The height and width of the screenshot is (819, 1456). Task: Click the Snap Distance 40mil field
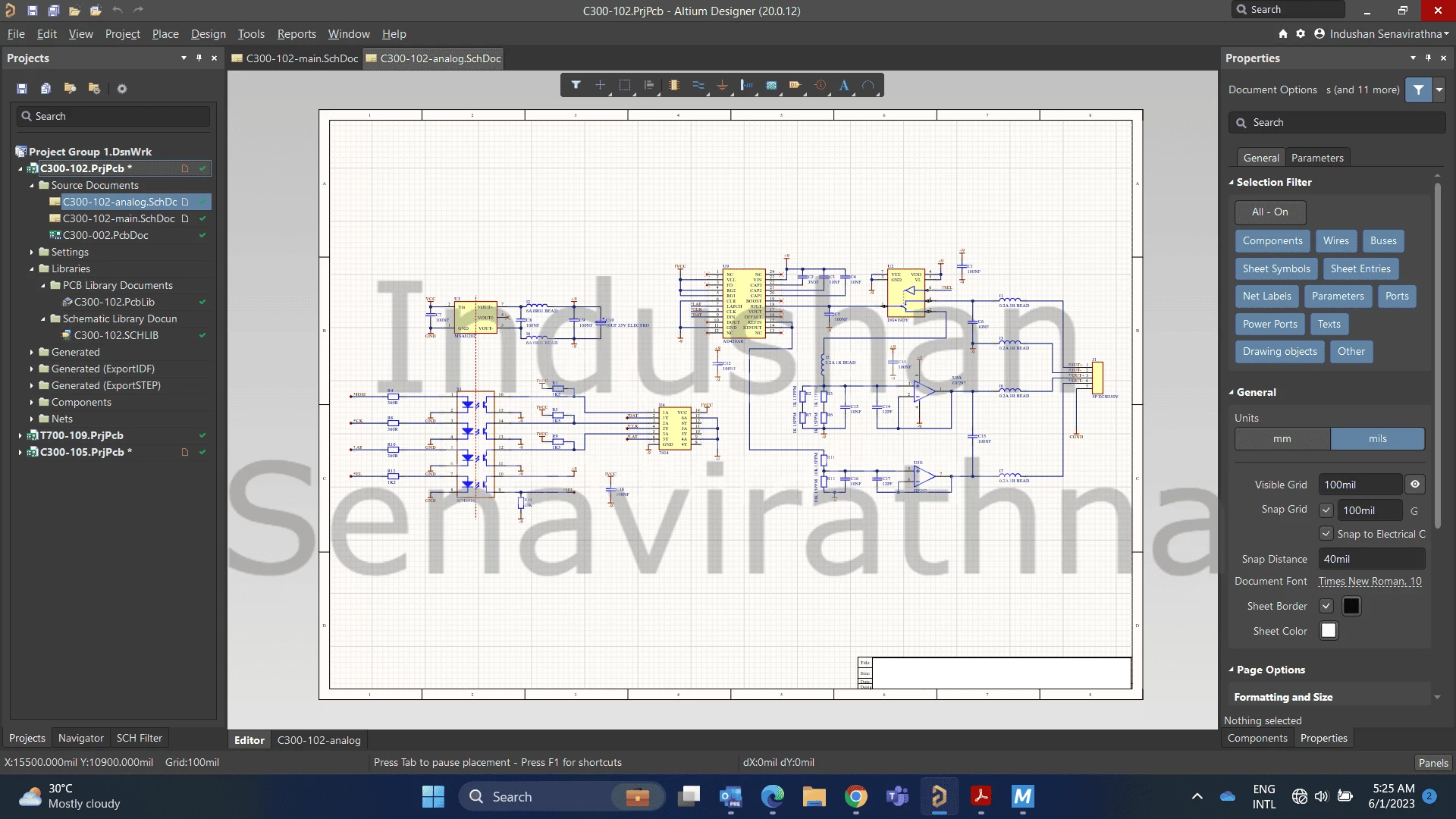1371,559
